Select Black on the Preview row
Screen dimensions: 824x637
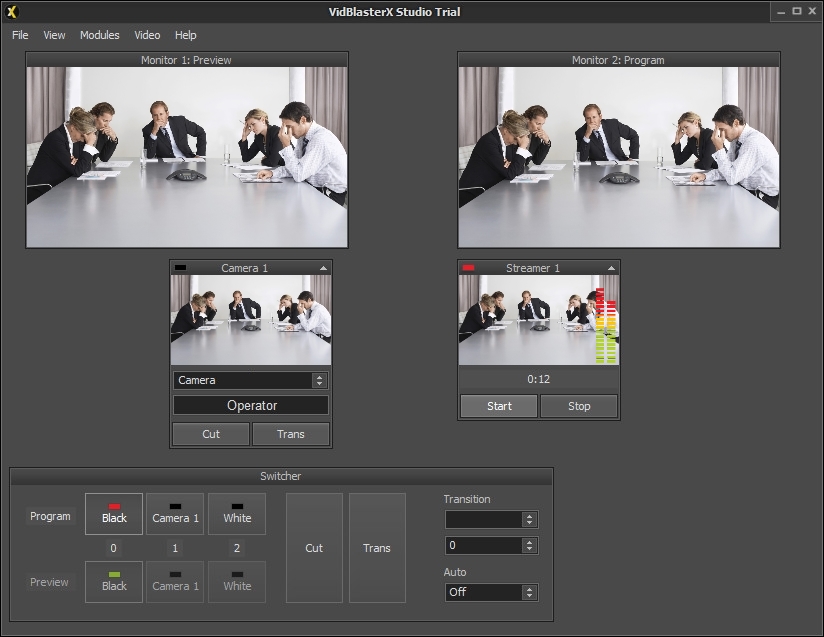coord(114,581)
